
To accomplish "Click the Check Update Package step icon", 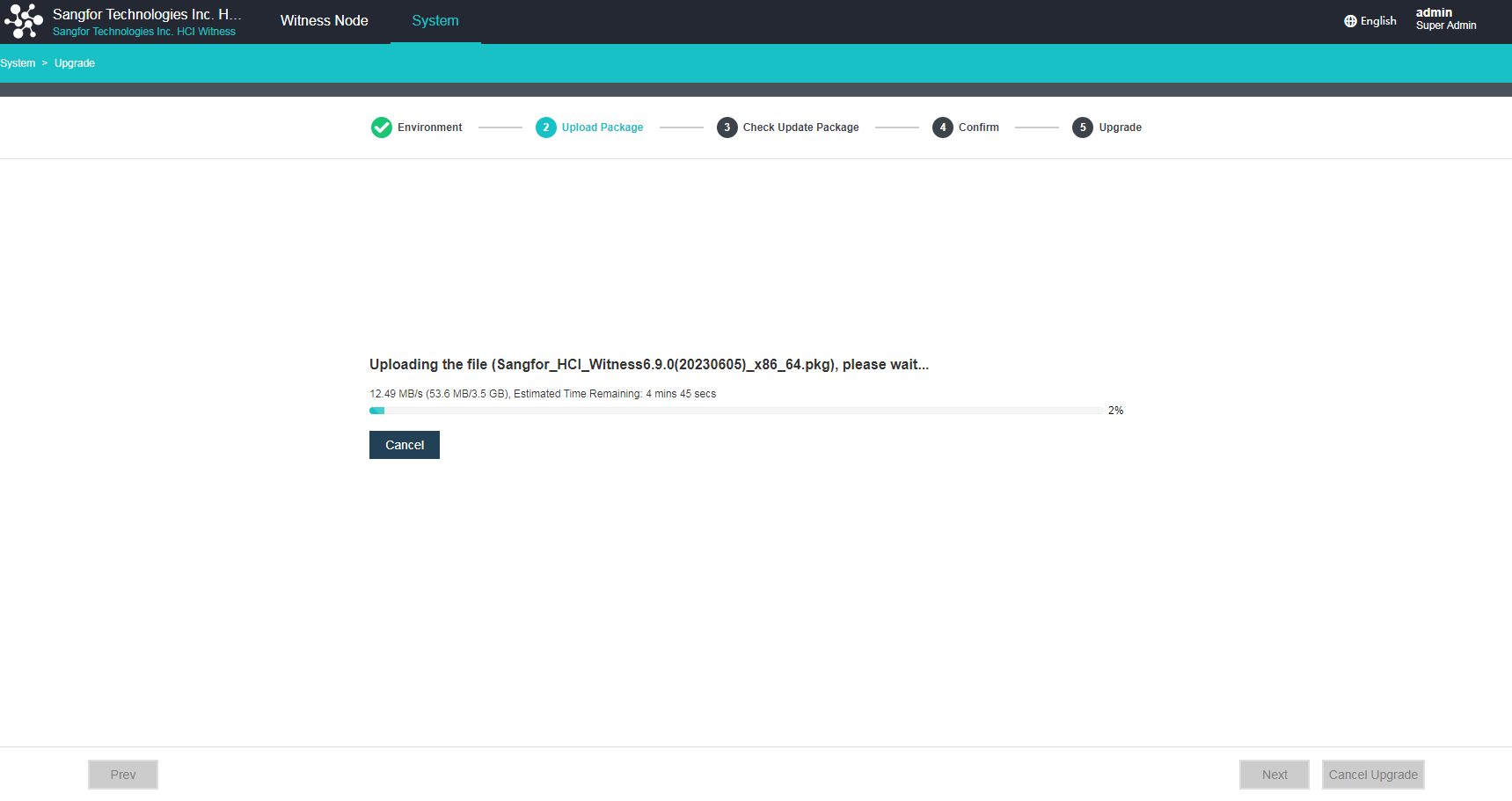I will pos(727,127).
